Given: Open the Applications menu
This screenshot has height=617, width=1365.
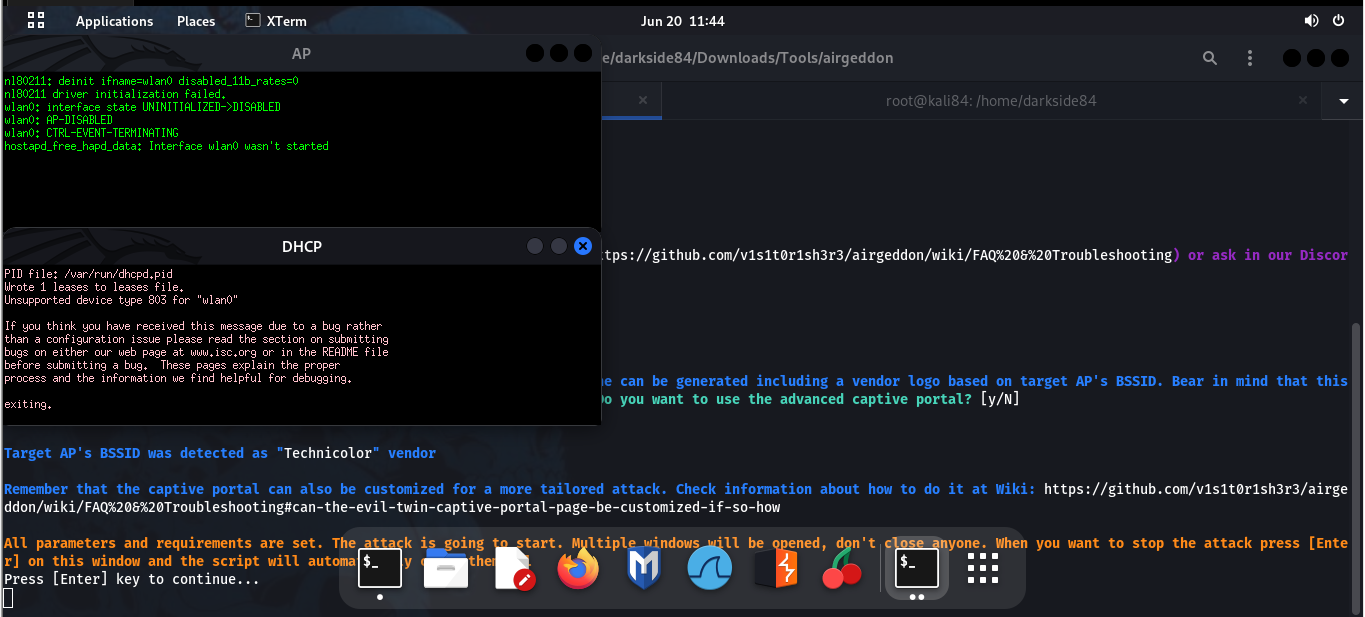Looking at the screenshot, I should coord(114,20).
